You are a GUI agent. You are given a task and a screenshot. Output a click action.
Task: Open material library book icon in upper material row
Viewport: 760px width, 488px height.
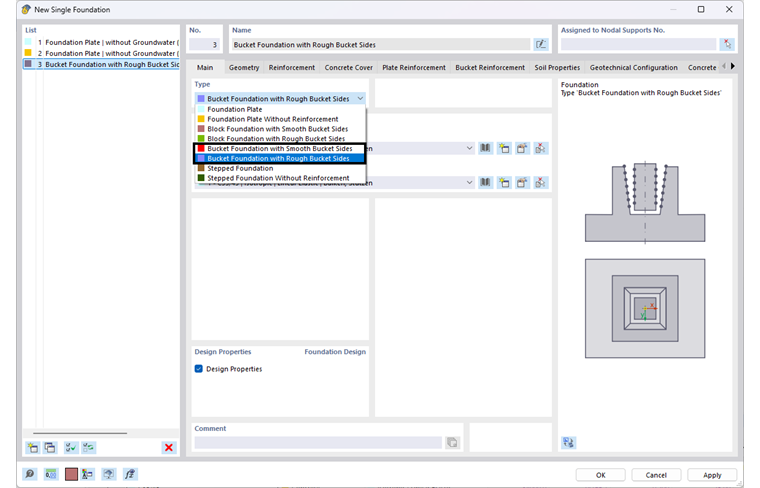[485, 148]
